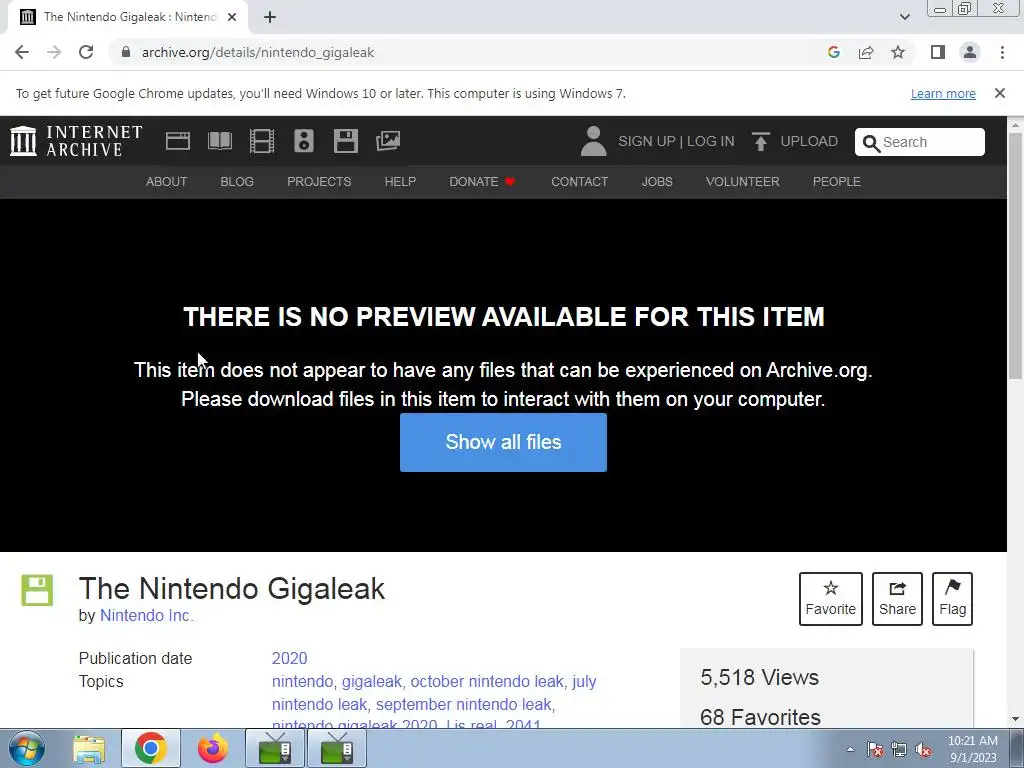Click the page vertical scrollbar thumb
Viewport: 1024px width, 768px height.
[1015, 255]
